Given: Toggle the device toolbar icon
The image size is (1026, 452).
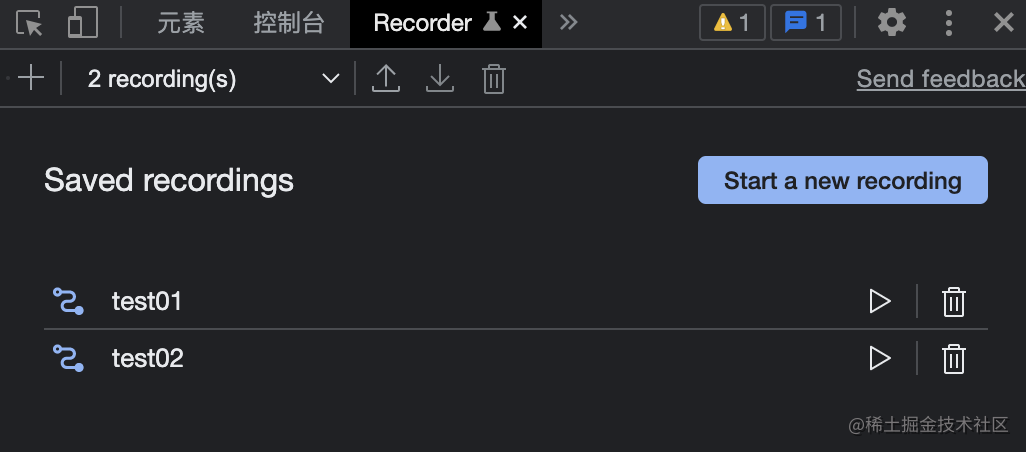Looking at the screenshot, I should point(83,23).
